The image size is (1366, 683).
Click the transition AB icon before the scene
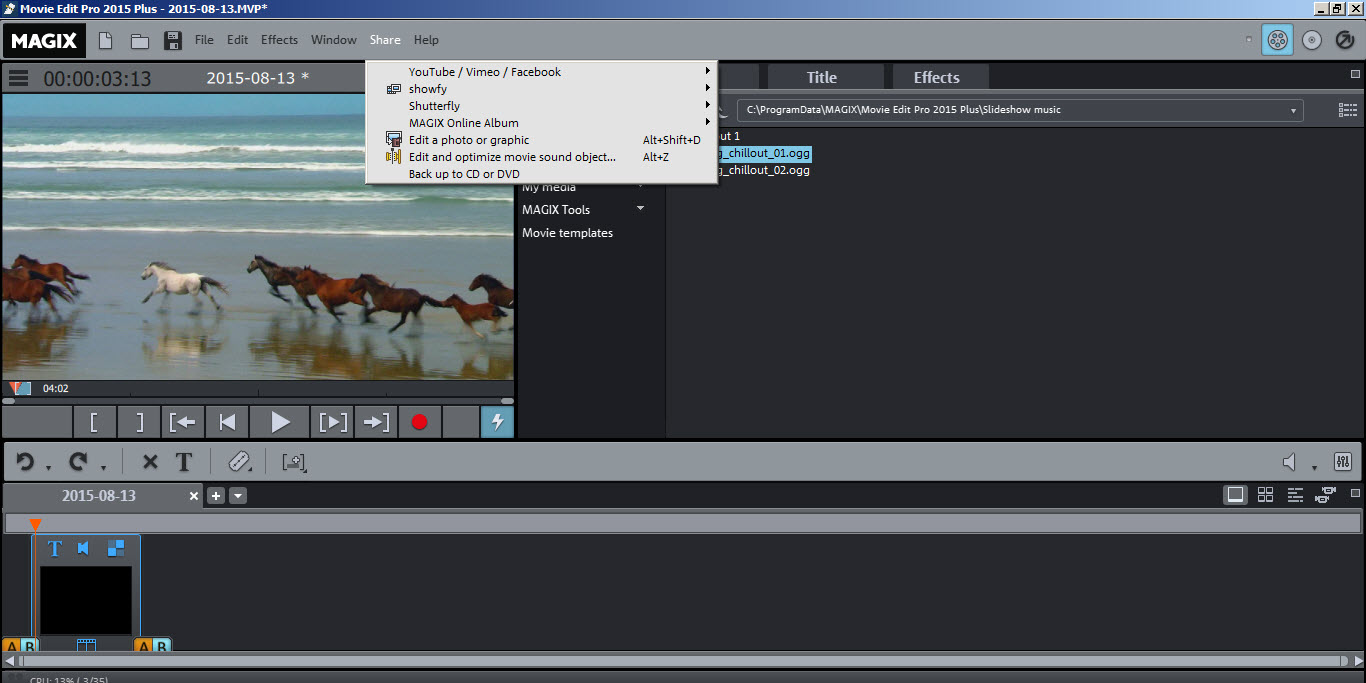(20, 646)
